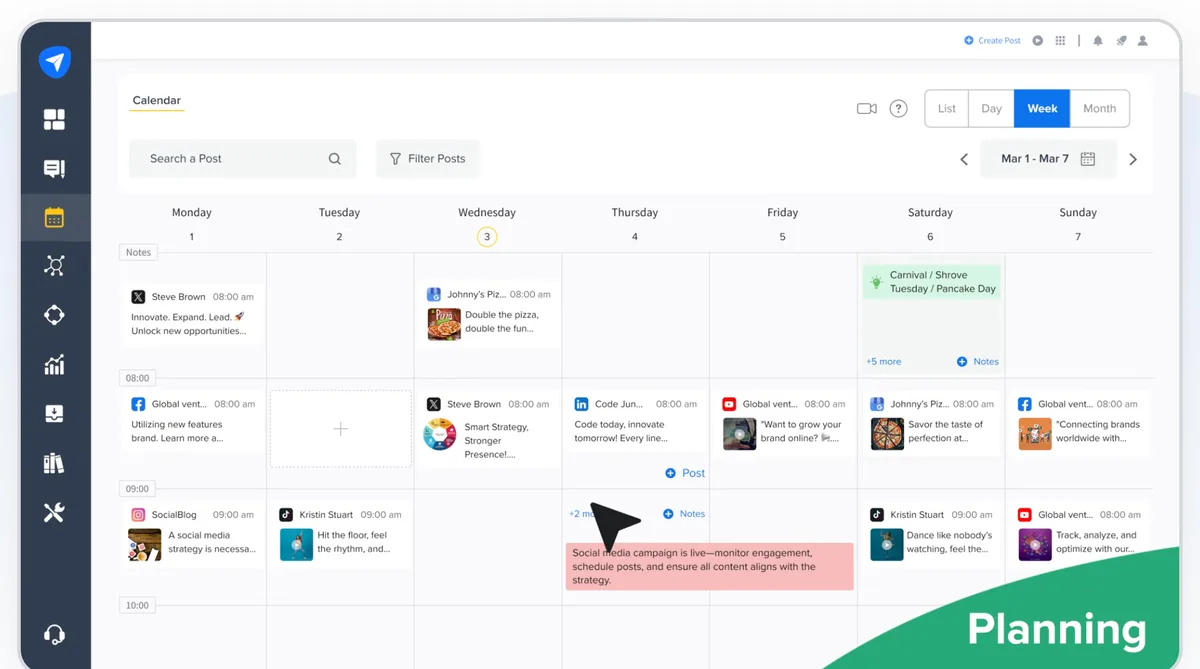Image resolution: width=1200 pixels, height=669 pixels.
Task: Open Global vent Track, analyze, and optimize post
Action: (x=1078, y=534)
